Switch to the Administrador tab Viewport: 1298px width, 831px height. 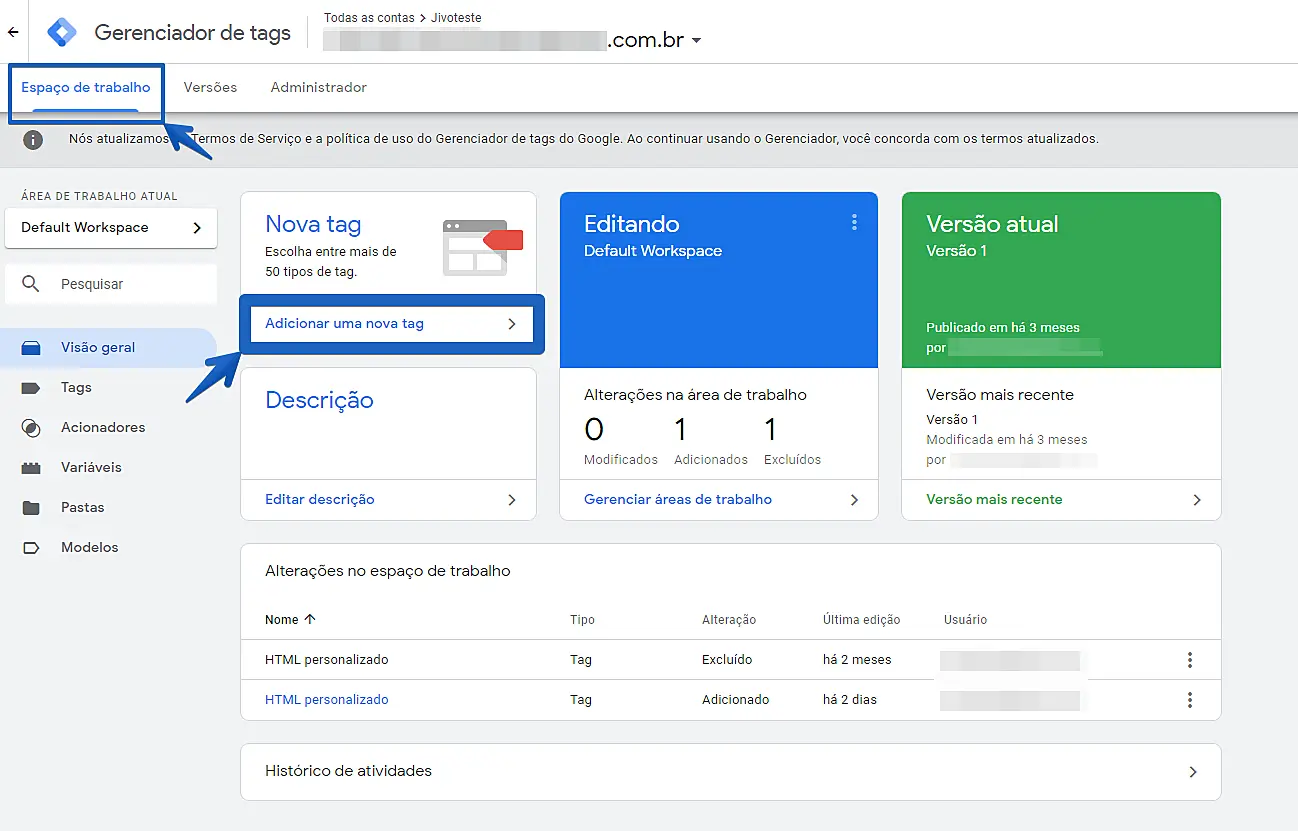(318, 88)
